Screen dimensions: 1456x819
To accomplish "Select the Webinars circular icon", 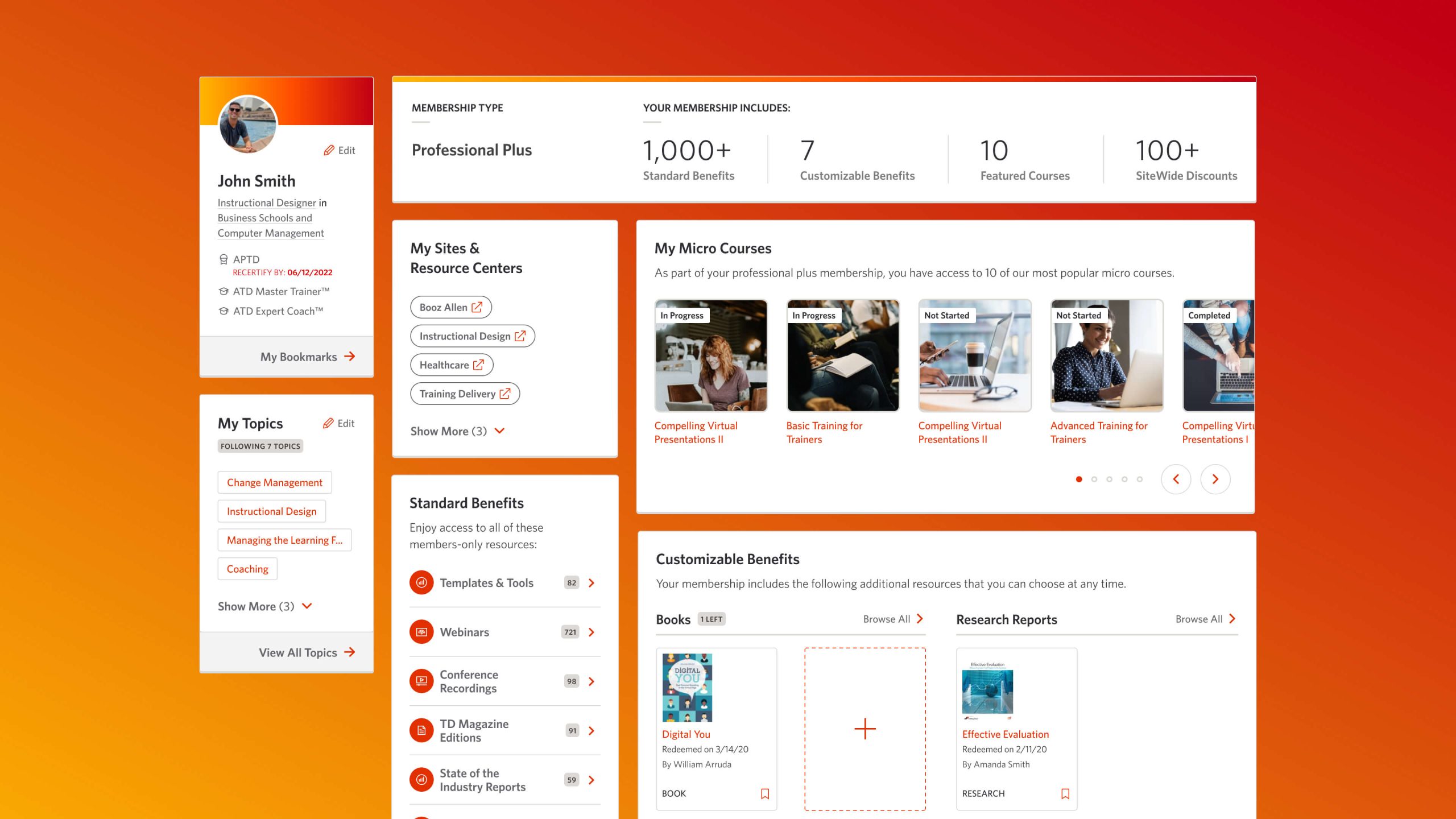I will tap(421, 632).
